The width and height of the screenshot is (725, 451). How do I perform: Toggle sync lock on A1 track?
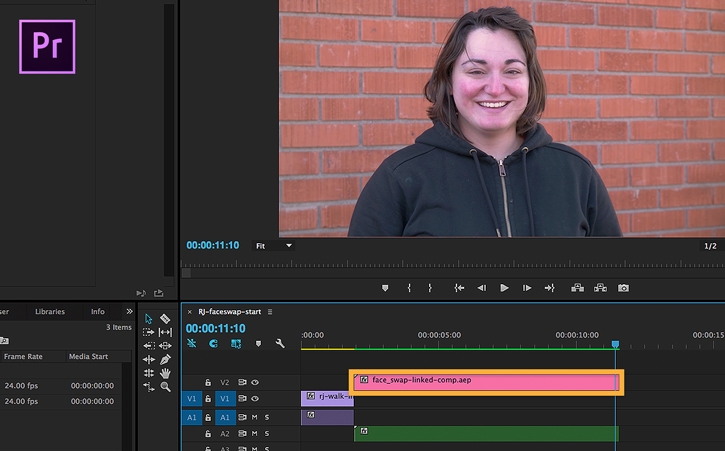pyautogui.click(x=242, y=417)
